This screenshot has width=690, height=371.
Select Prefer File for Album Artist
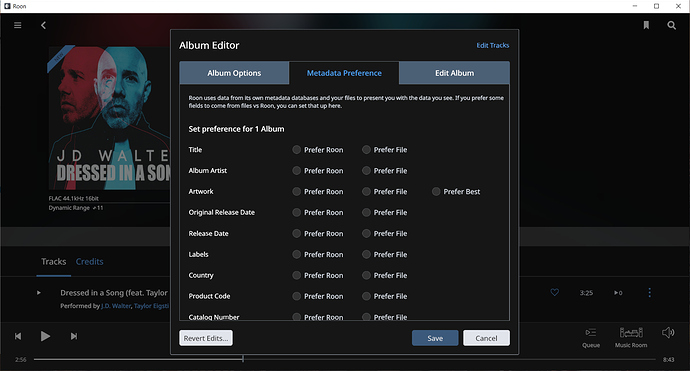tap(366, 170)
